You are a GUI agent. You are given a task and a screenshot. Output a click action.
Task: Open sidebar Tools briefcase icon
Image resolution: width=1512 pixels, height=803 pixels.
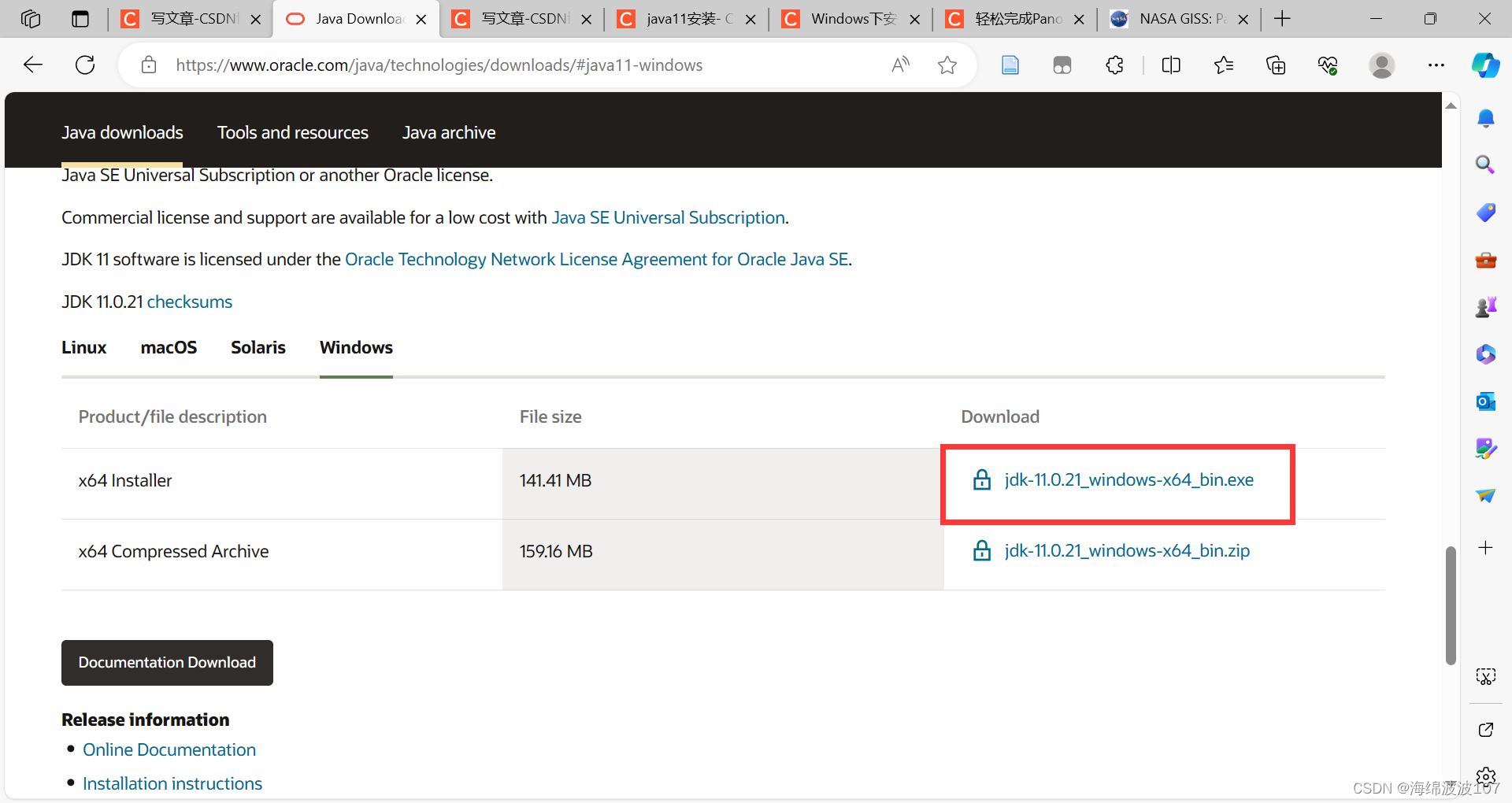[1486, 260]
